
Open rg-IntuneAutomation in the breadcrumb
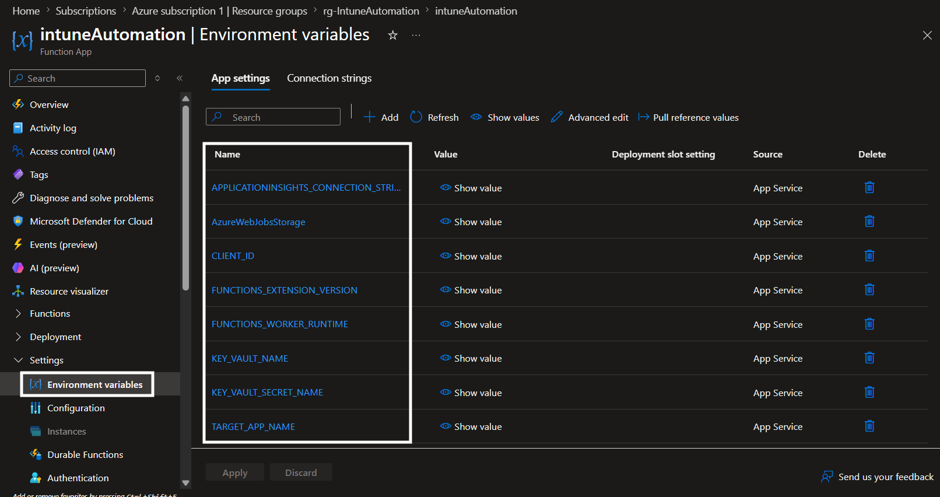[x=371, y=11]
